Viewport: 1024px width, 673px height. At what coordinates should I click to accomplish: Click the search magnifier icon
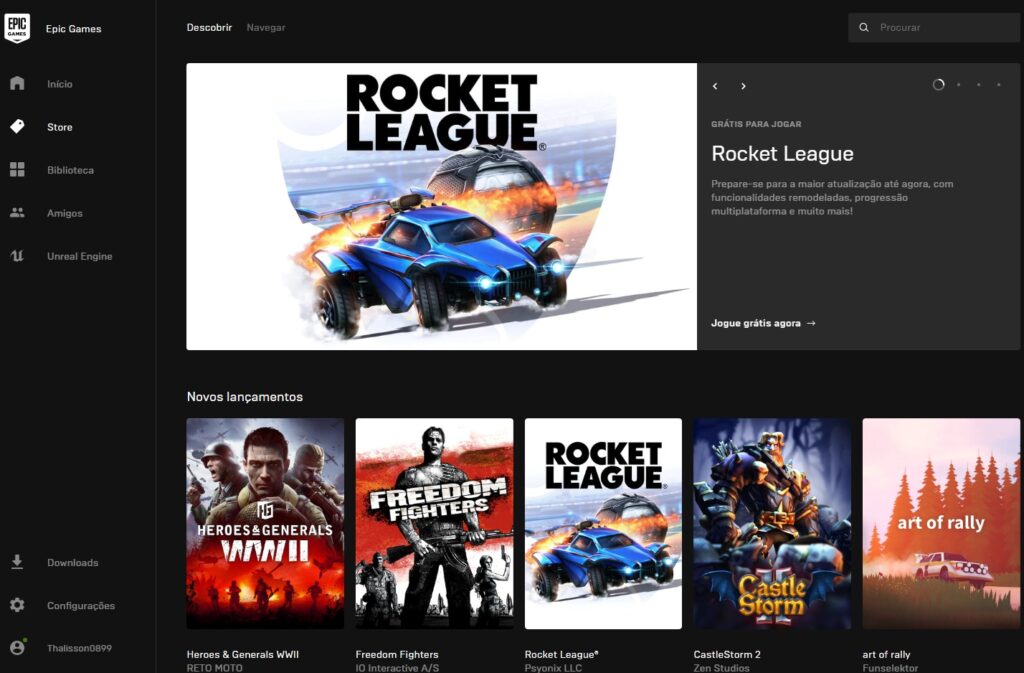(x=863, y=27)
